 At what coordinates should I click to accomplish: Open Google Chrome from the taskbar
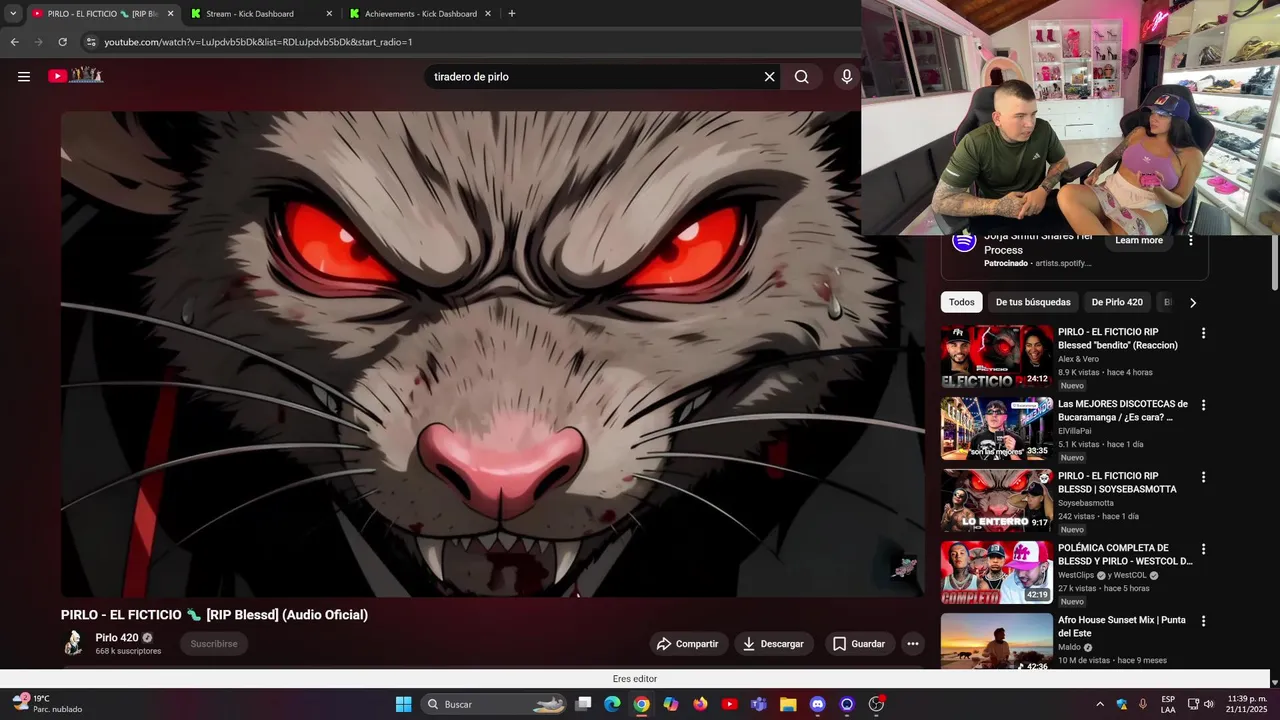pos(641,704)
